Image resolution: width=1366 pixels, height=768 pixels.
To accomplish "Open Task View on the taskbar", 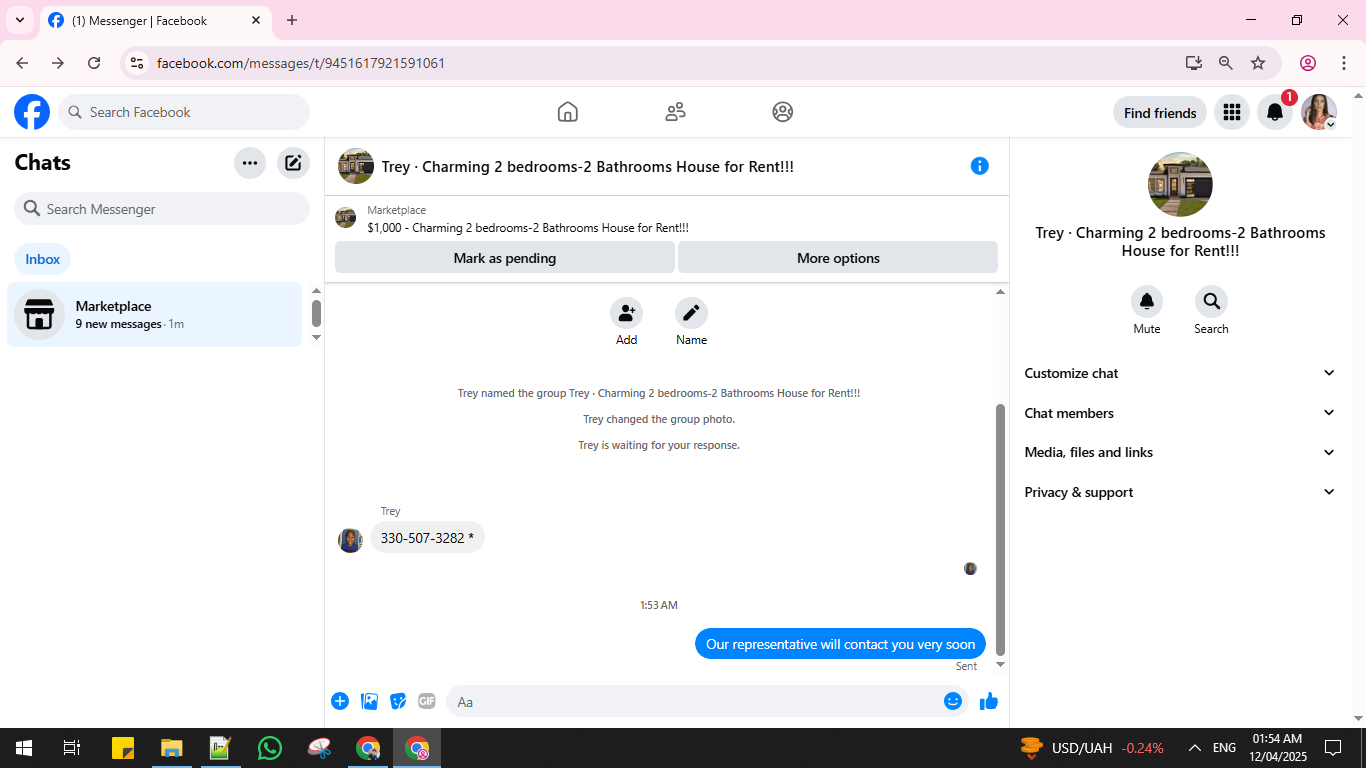I will (x=72, y=748).
